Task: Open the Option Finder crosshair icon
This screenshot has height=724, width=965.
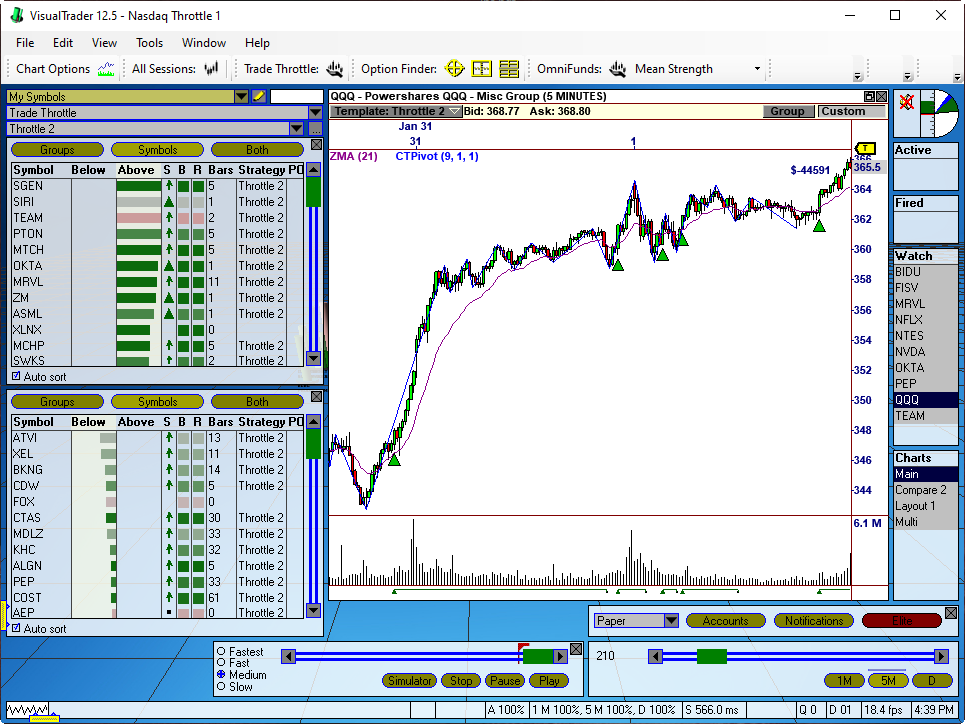Action: 454,69
